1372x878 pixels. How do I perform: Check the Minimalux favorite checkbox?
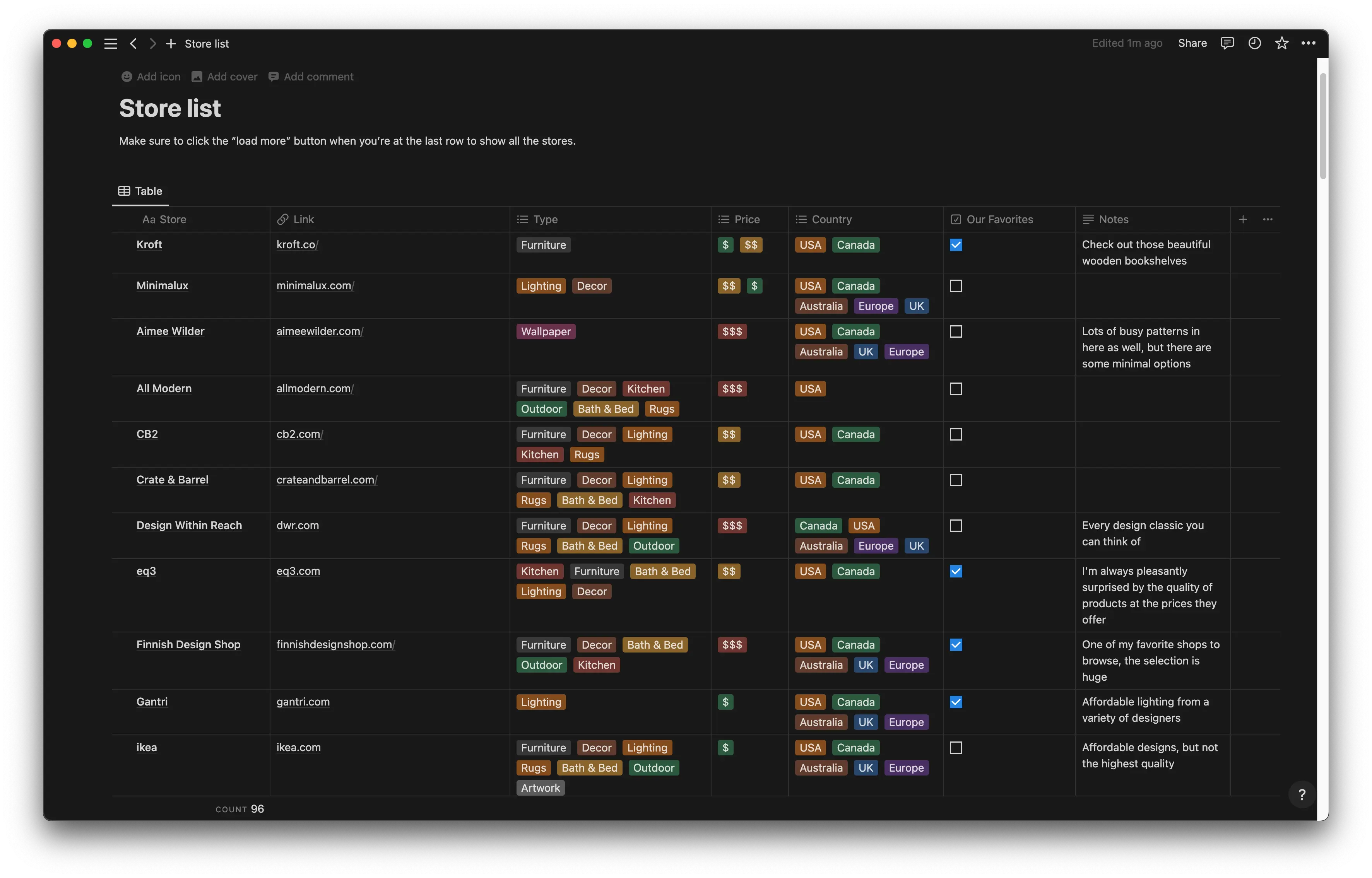[x=956, y=286]
